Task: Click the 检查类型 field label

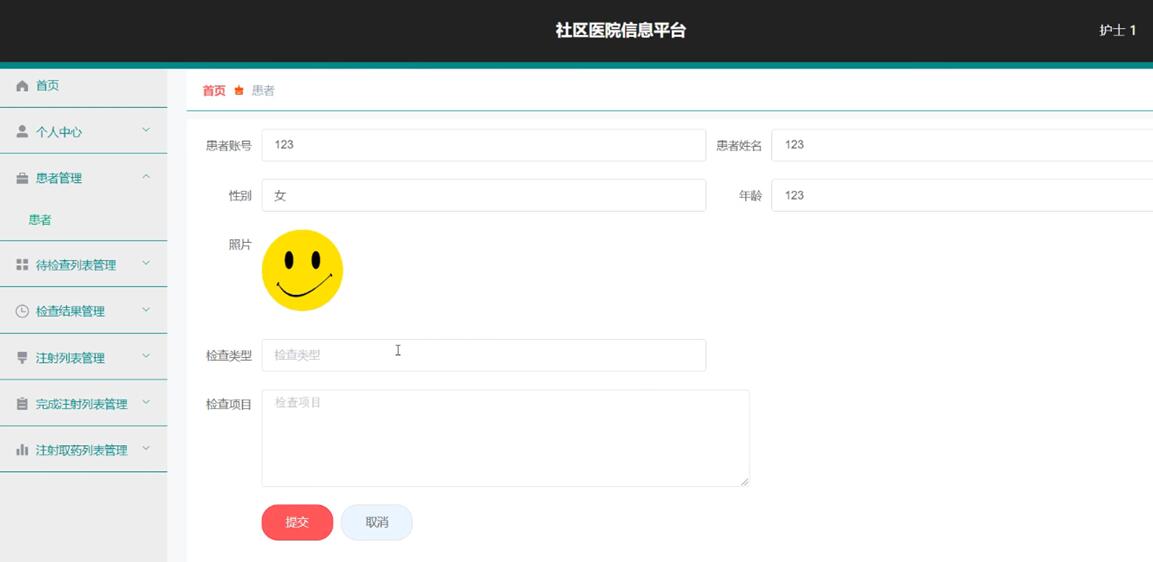Action: [229, 355]
